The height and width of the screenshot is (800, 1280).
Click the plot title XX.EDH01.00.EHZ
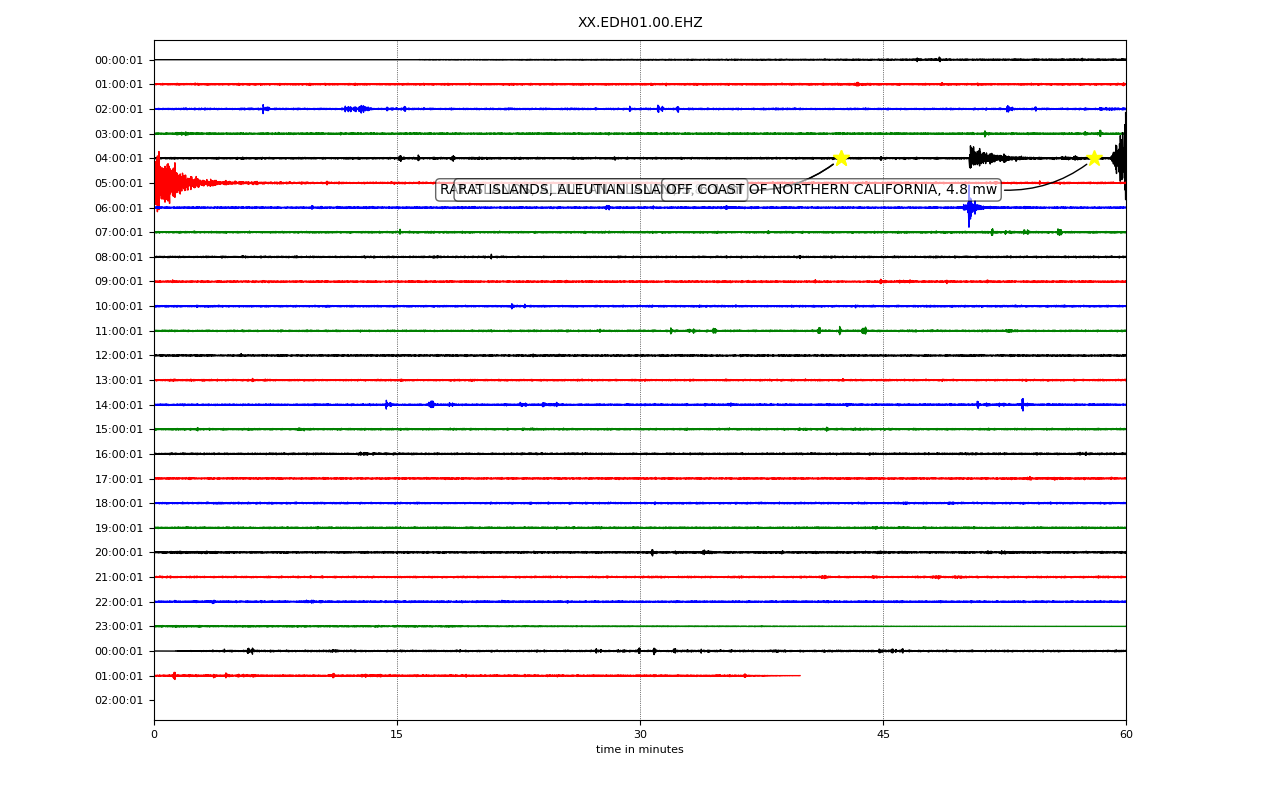tap(640, 22)
